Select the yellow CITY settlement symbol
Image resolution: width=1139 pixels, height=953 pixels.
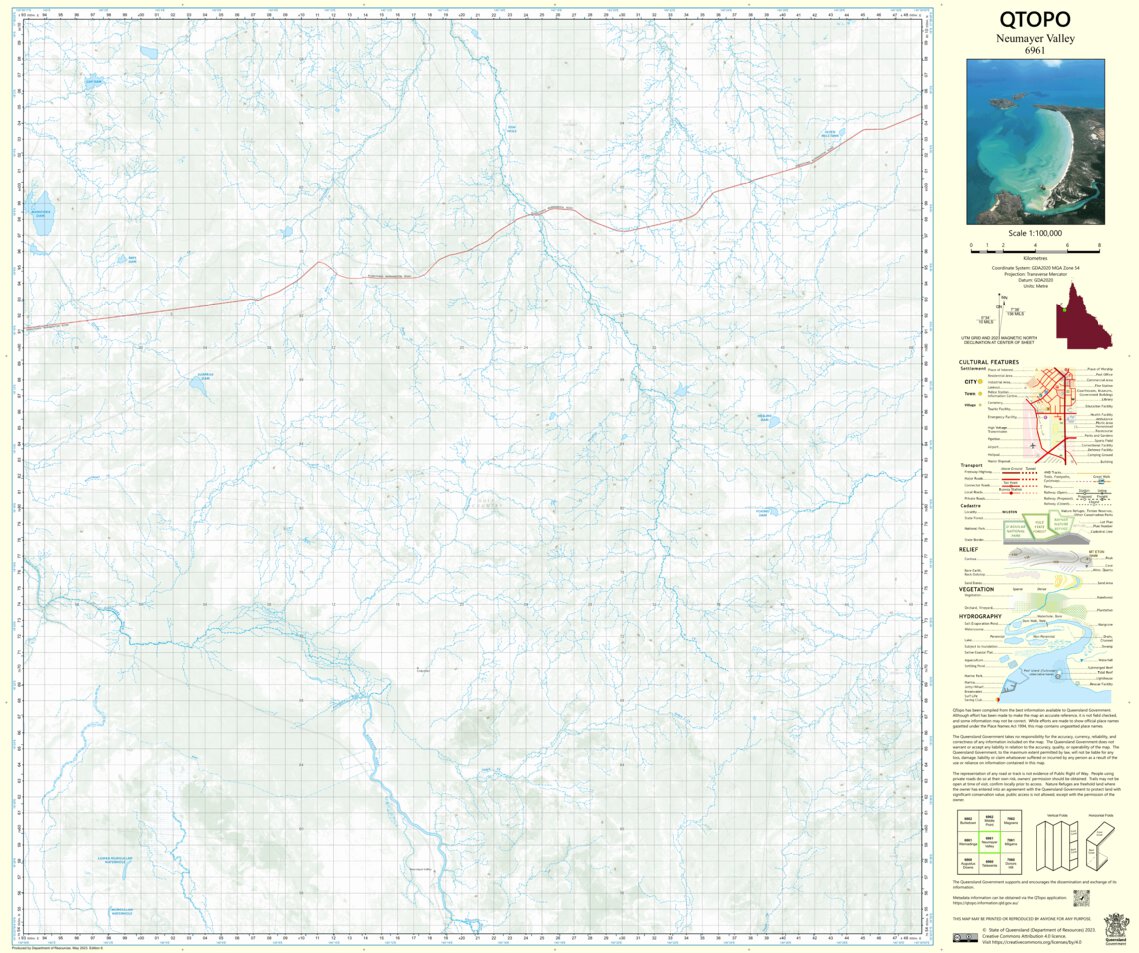point(980,382)
